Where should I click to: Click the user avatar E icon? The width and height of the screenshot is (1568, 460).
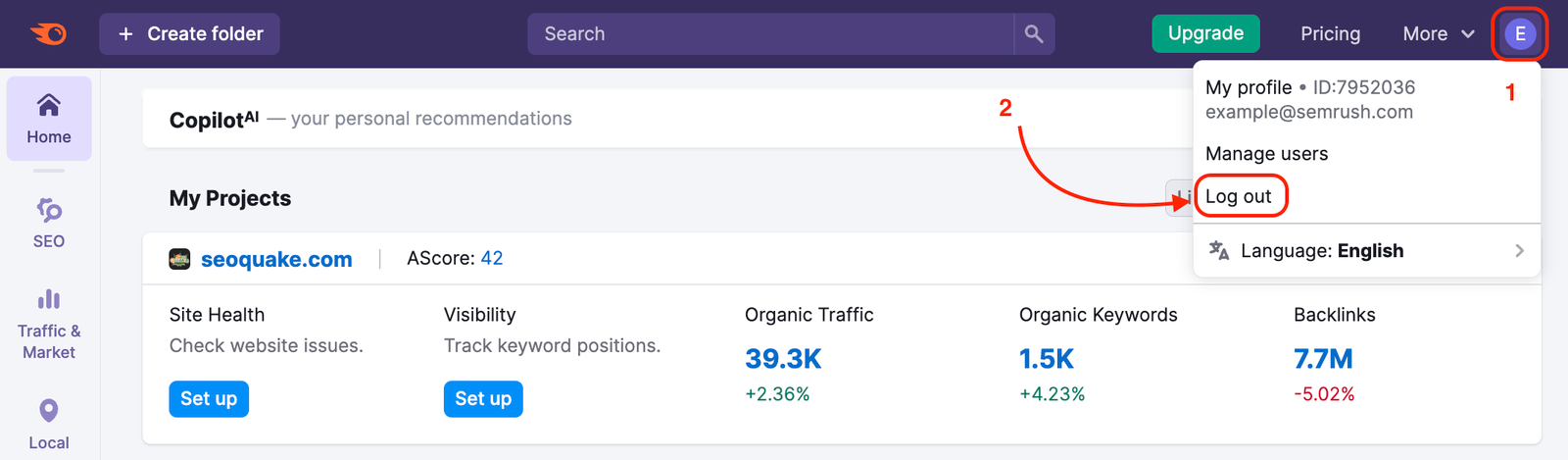1520,34
